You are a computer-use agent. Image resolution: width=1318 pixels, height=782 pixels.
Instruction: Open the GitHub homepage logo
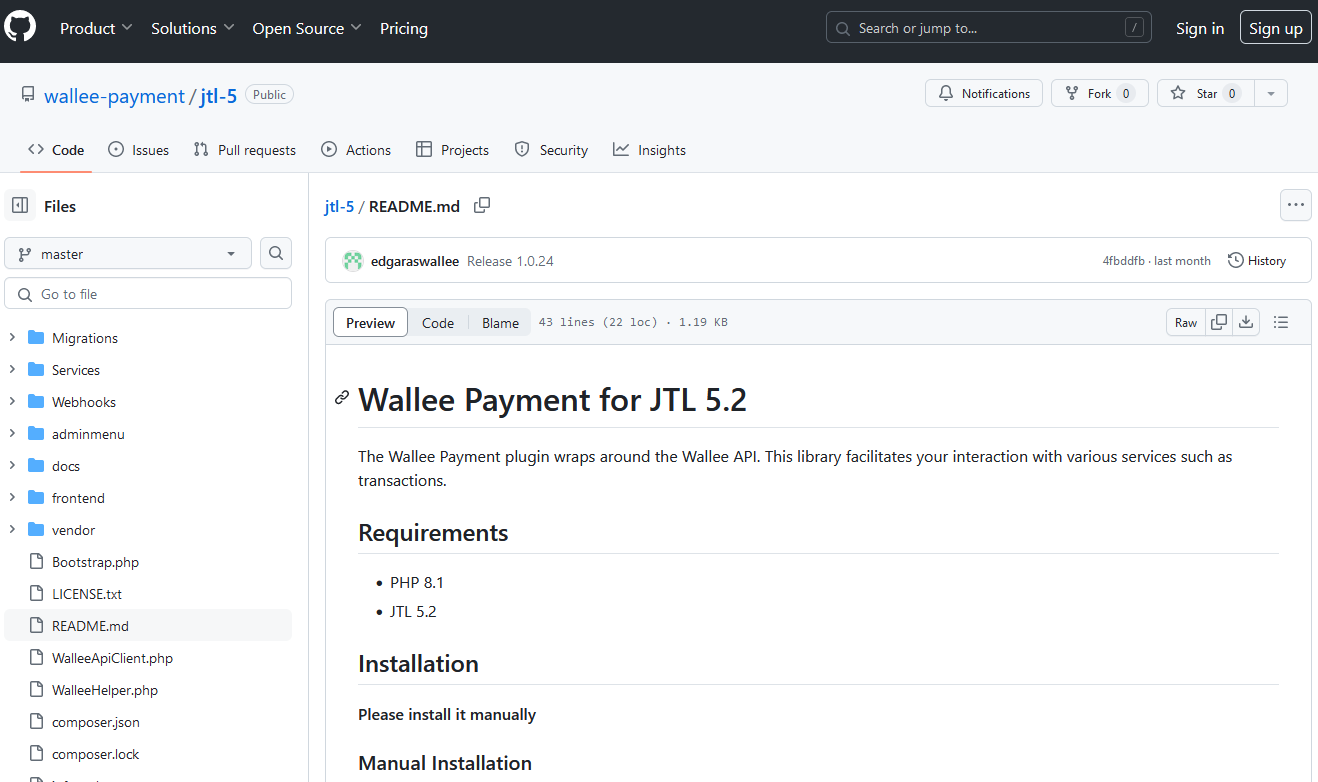pyautogui.click(x=20, y=28)
